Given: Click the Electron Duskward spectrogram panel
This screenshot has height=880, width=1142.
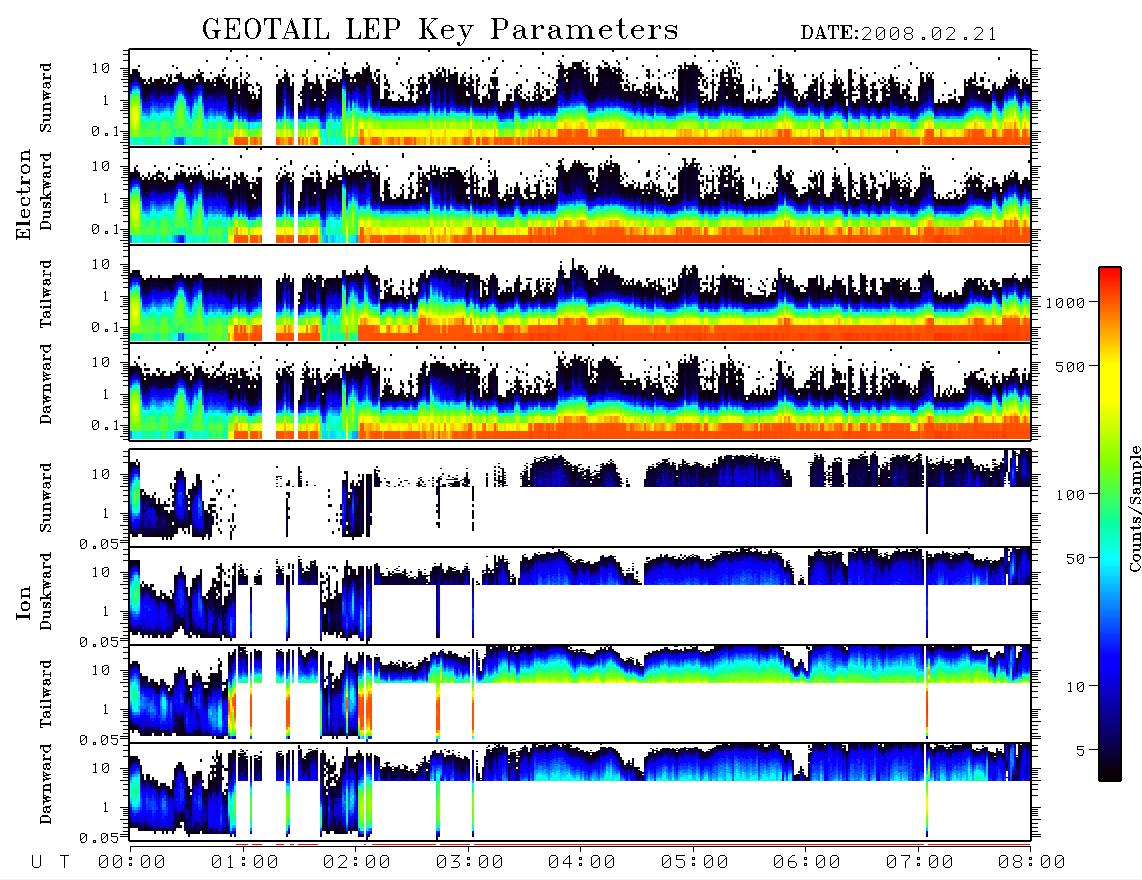Looking at the screenshot, I should (580, 195).
